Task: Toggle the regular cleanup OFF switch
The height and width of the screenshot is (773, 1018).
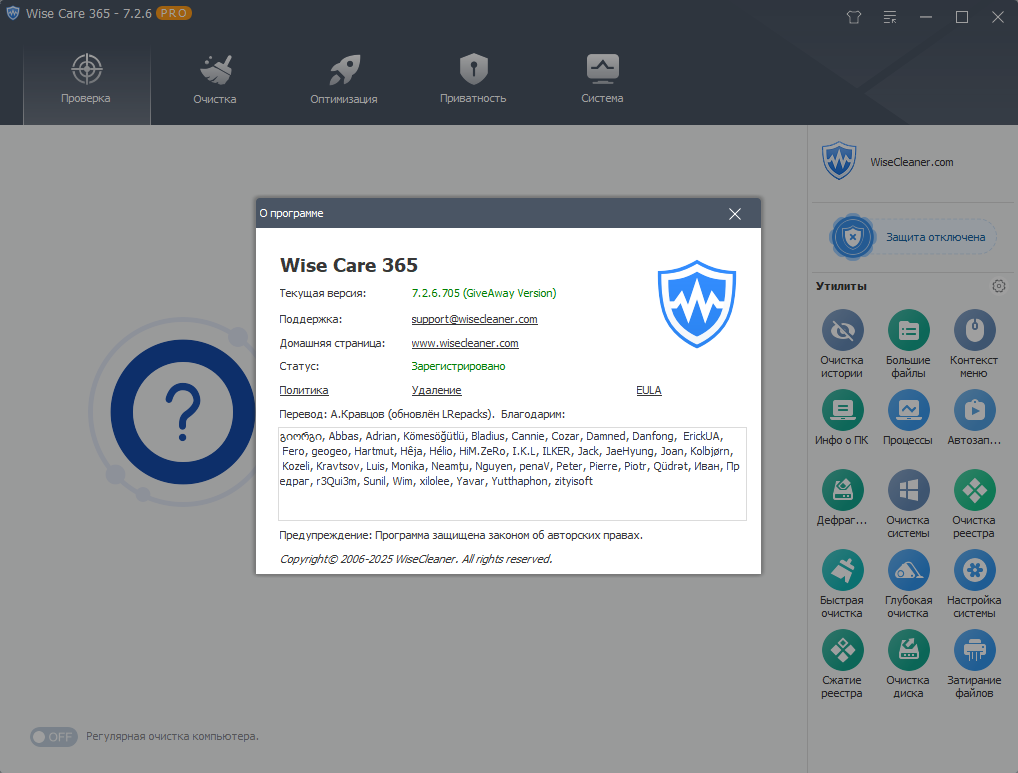Action: (x=53, y=737)
